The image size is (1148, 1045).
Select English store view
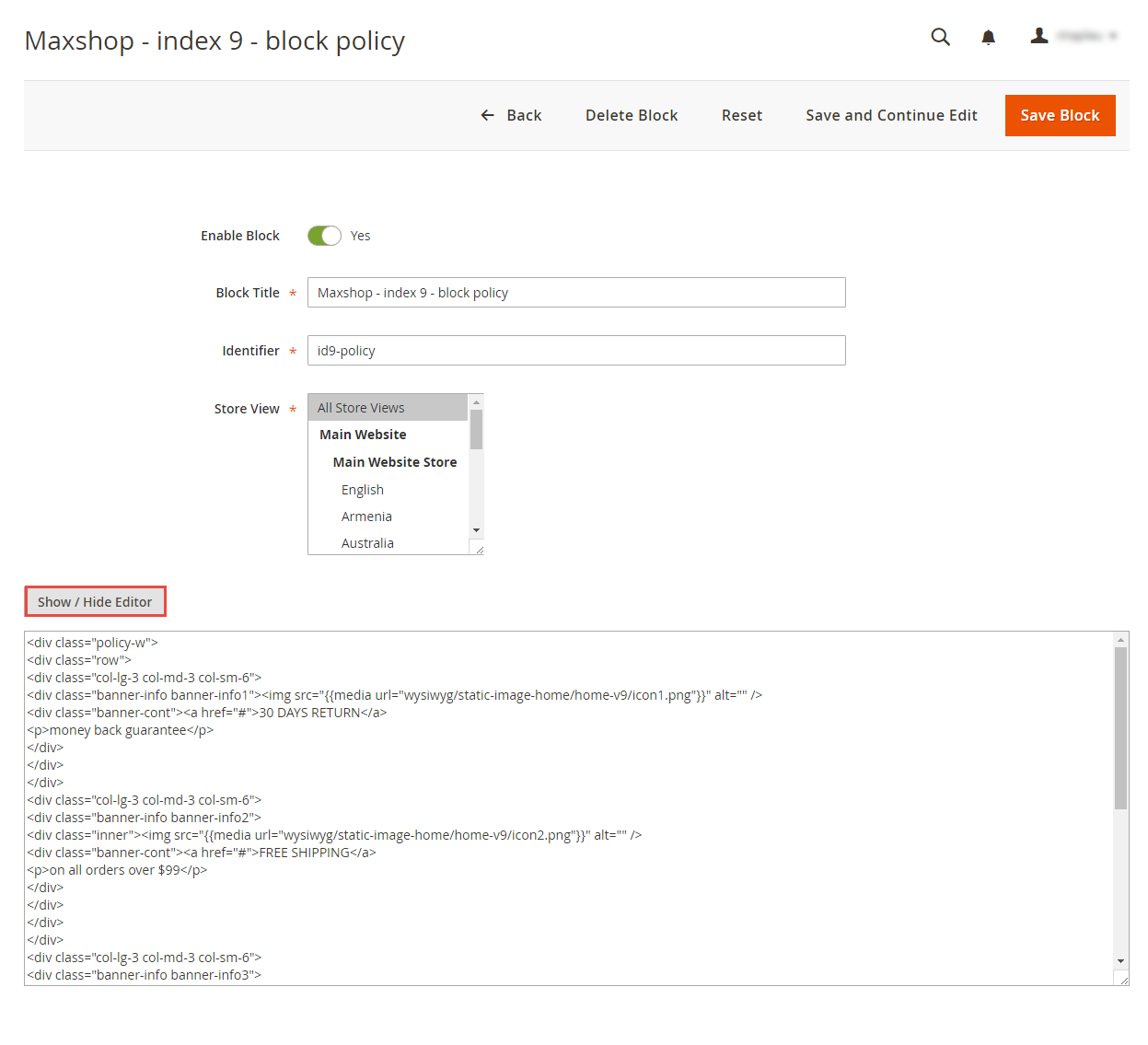click(x=388, y=490)
